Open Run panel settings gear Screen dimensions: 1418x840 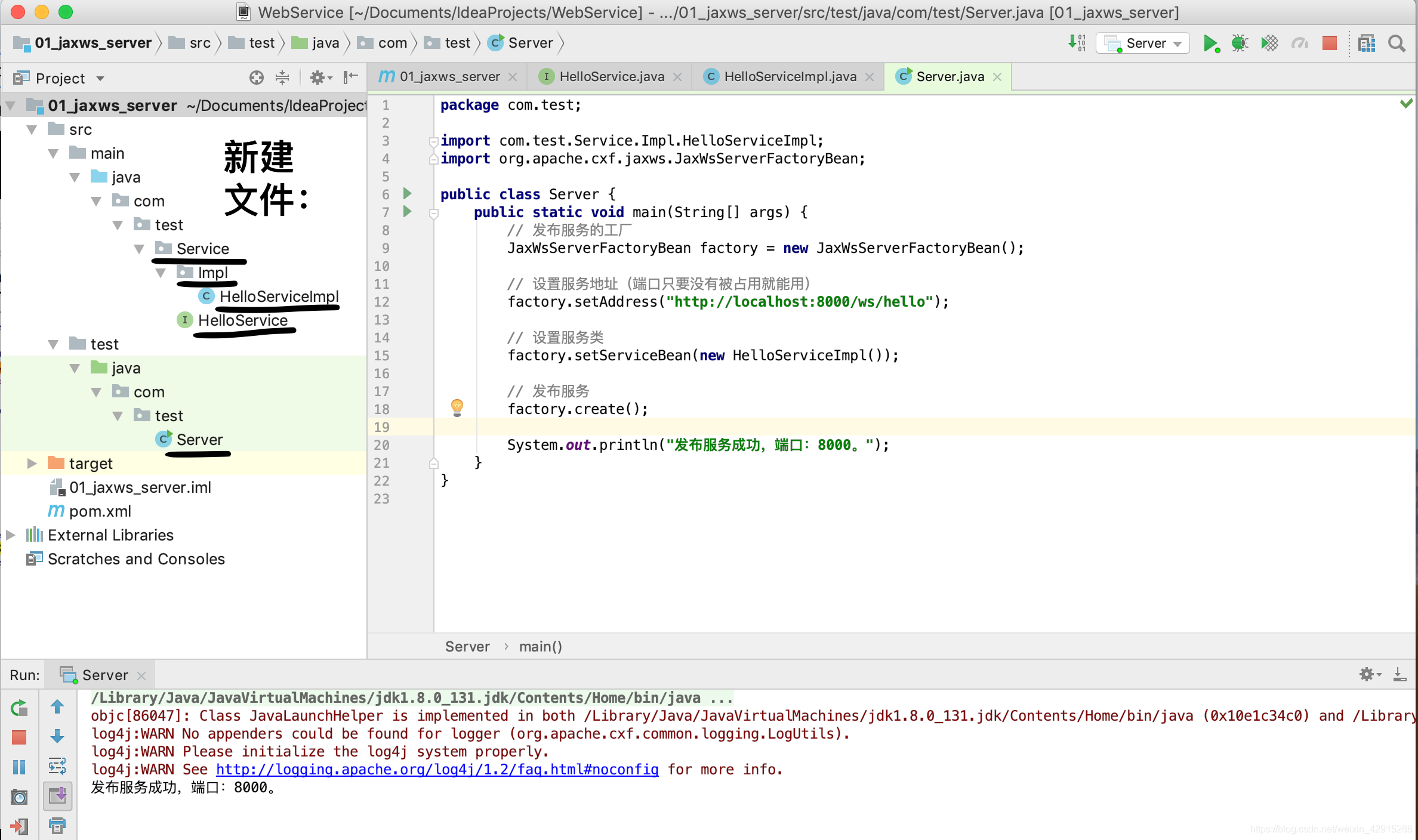click(1370, 675)
